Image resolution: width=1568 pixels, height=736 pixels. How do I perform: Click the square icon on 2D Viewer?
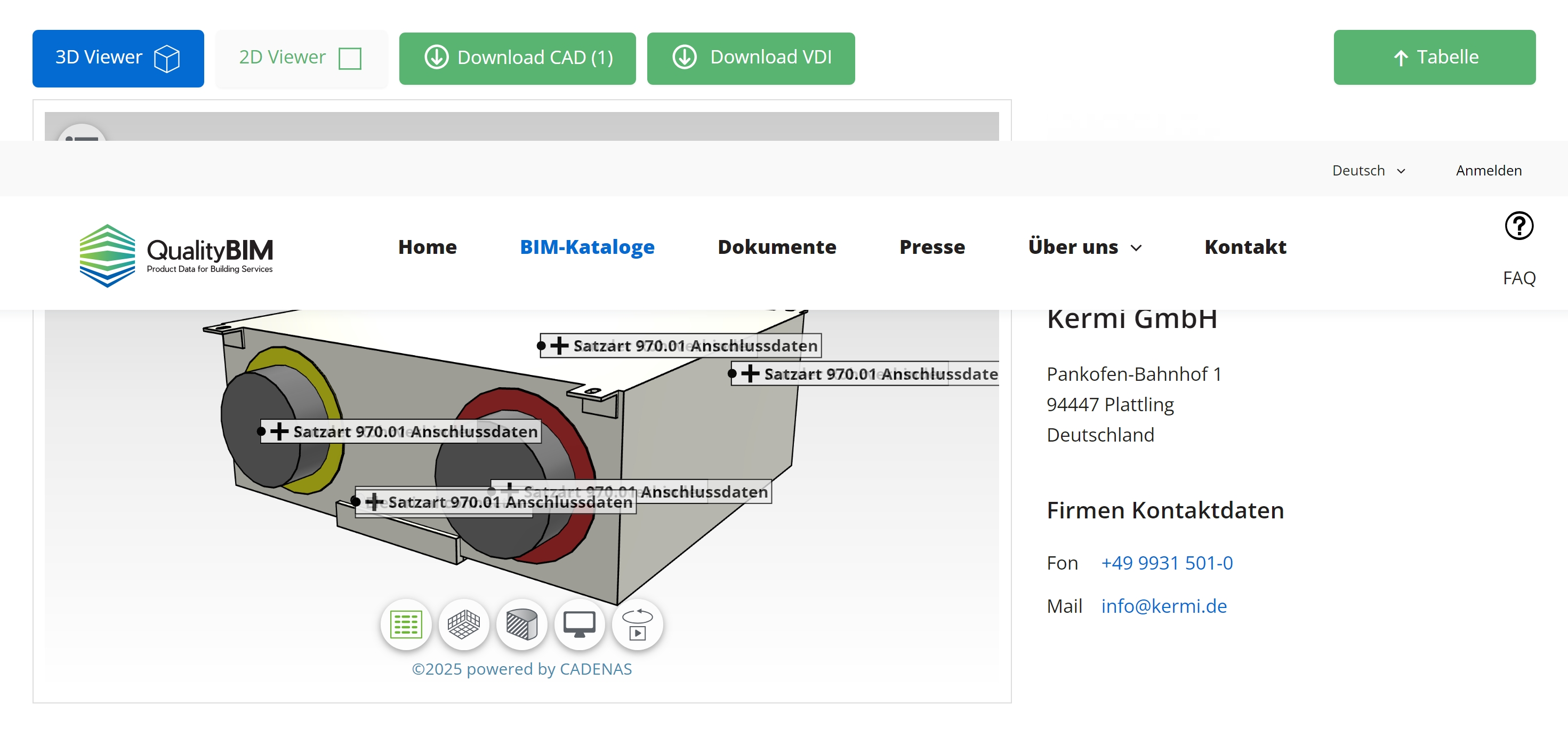[350, 59]
